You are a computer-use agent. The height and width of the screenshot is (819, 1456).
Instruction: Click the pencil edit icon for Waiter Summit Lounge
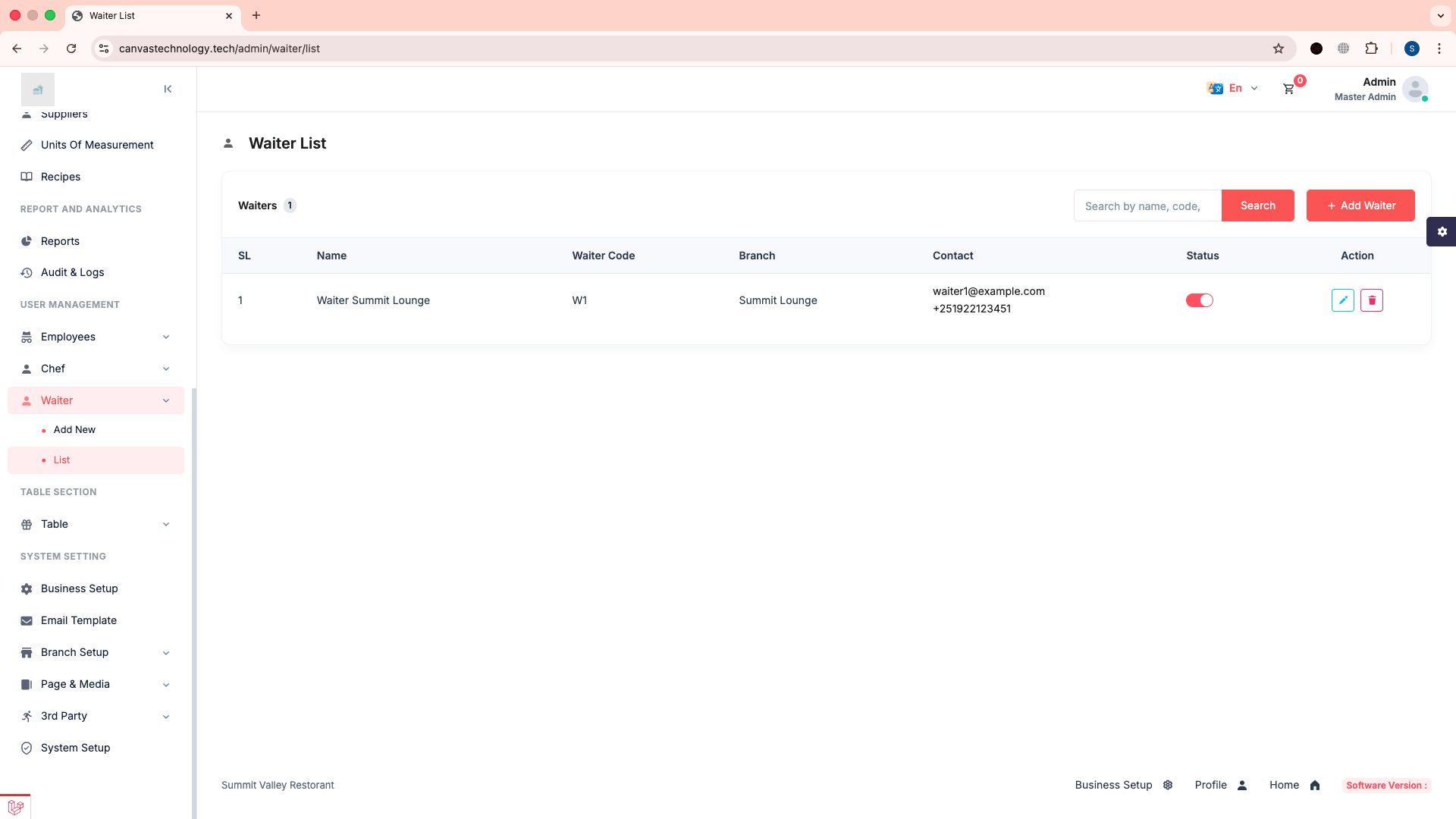click(x=1342, y=300)
